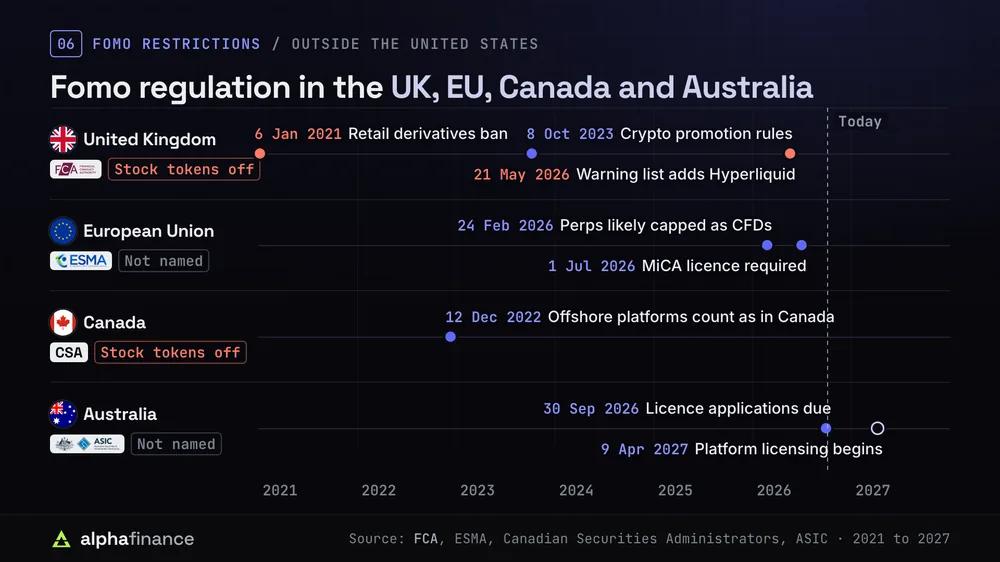Click 'Perps likely capped as CFDs' text
The height and width of the screenshot is (562, 1000).
[x=666, y=225]
